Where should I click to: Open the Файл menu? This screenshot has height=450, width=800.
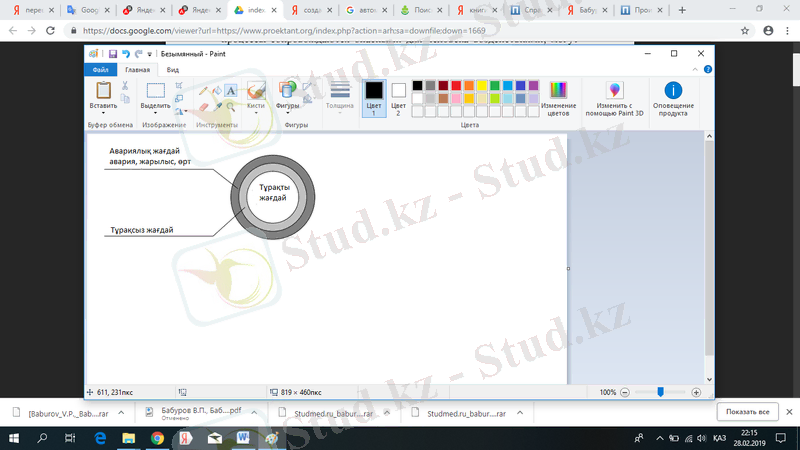(x=100, y=70)
